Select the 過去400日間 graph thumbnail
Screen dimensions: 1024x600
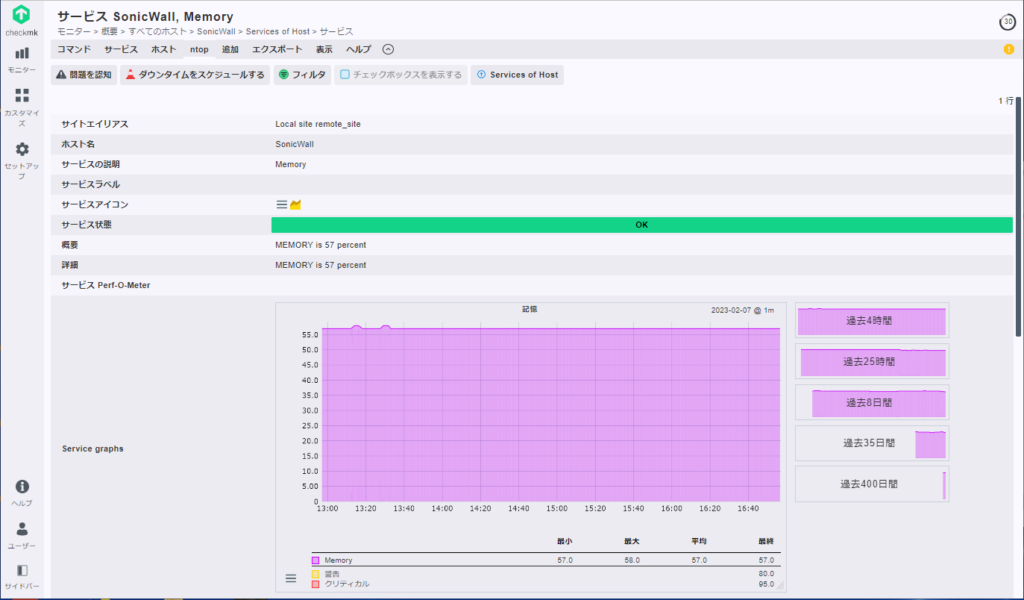pyautogui.click(x=872, y=484)
